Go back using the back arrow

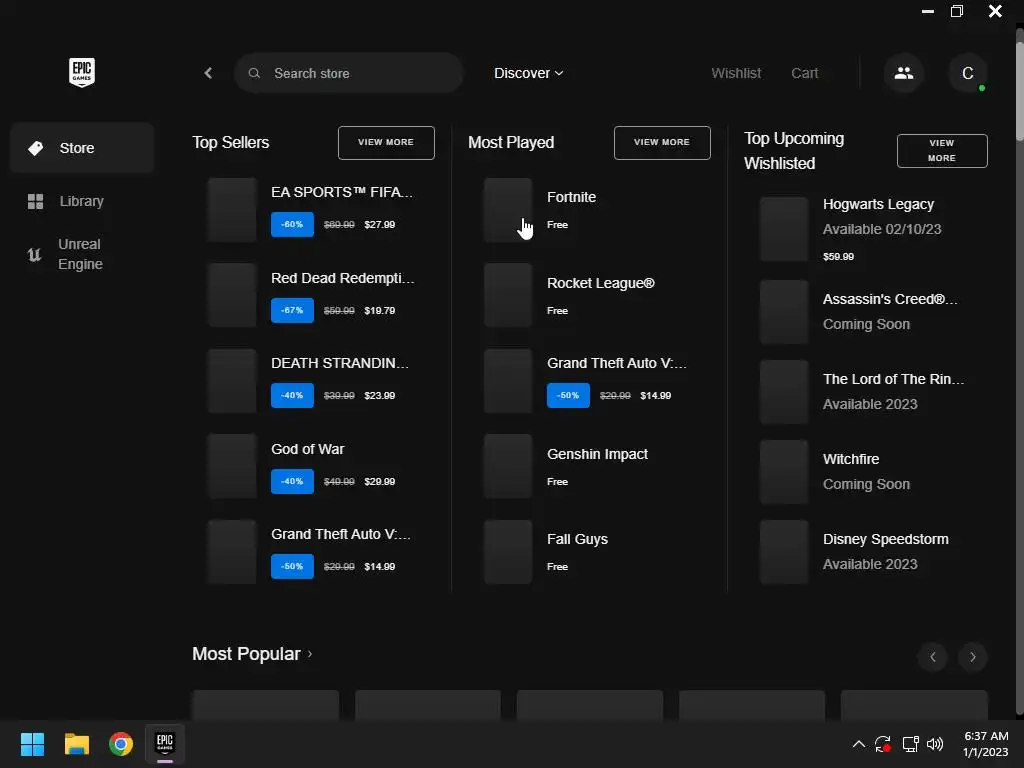point(208,73)
